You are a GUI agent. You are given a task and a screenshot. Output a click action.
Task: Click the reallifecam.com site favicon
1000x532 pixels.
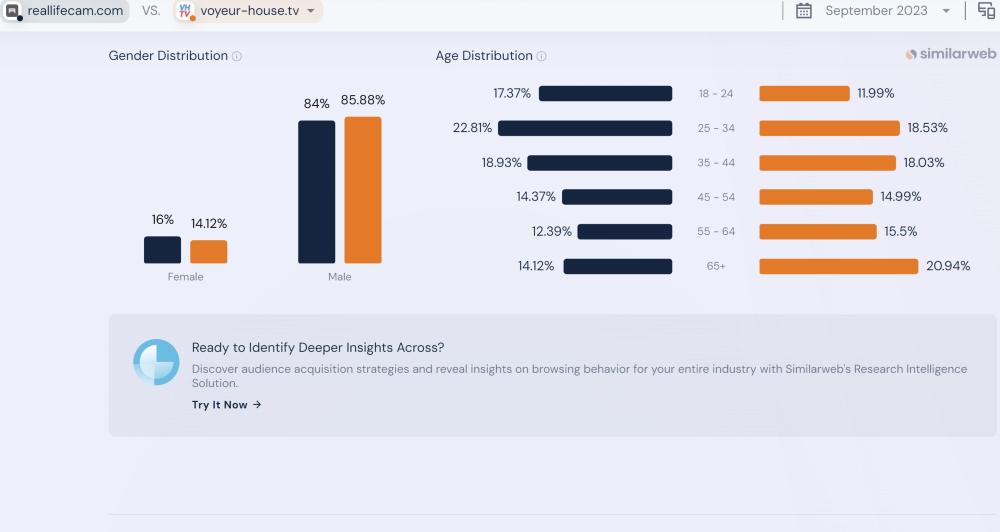(14, 11)
